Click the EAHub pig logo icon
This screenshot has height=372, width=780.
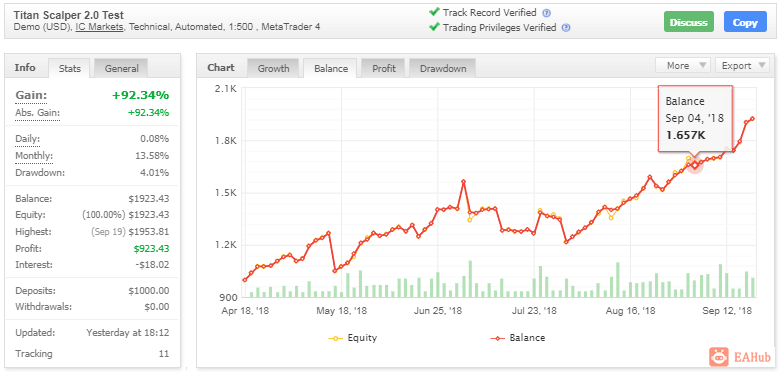tap(720, 357)
